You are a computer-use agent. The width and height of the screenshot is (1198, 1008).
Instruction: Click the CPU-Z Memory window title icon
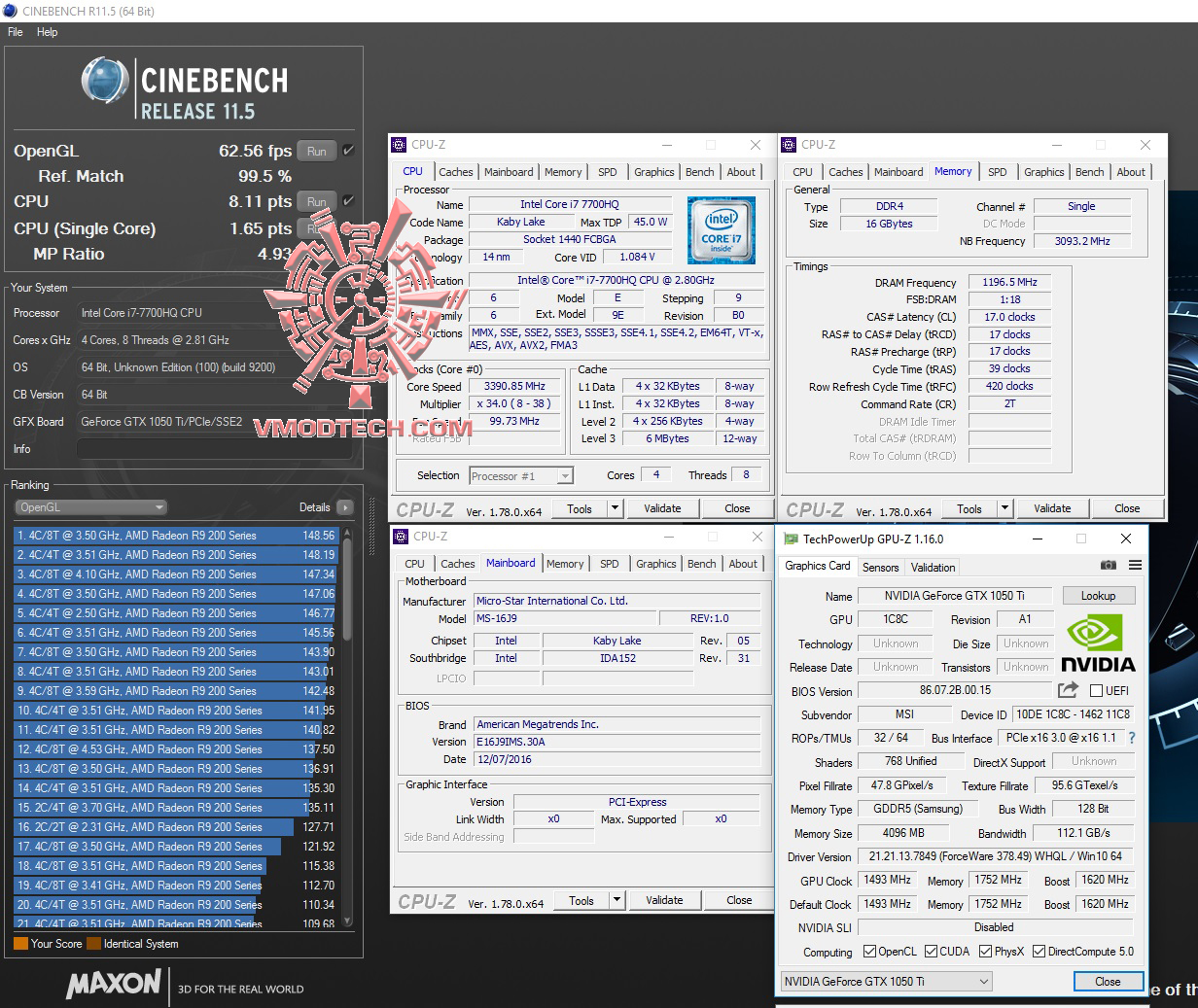[790, 145]
